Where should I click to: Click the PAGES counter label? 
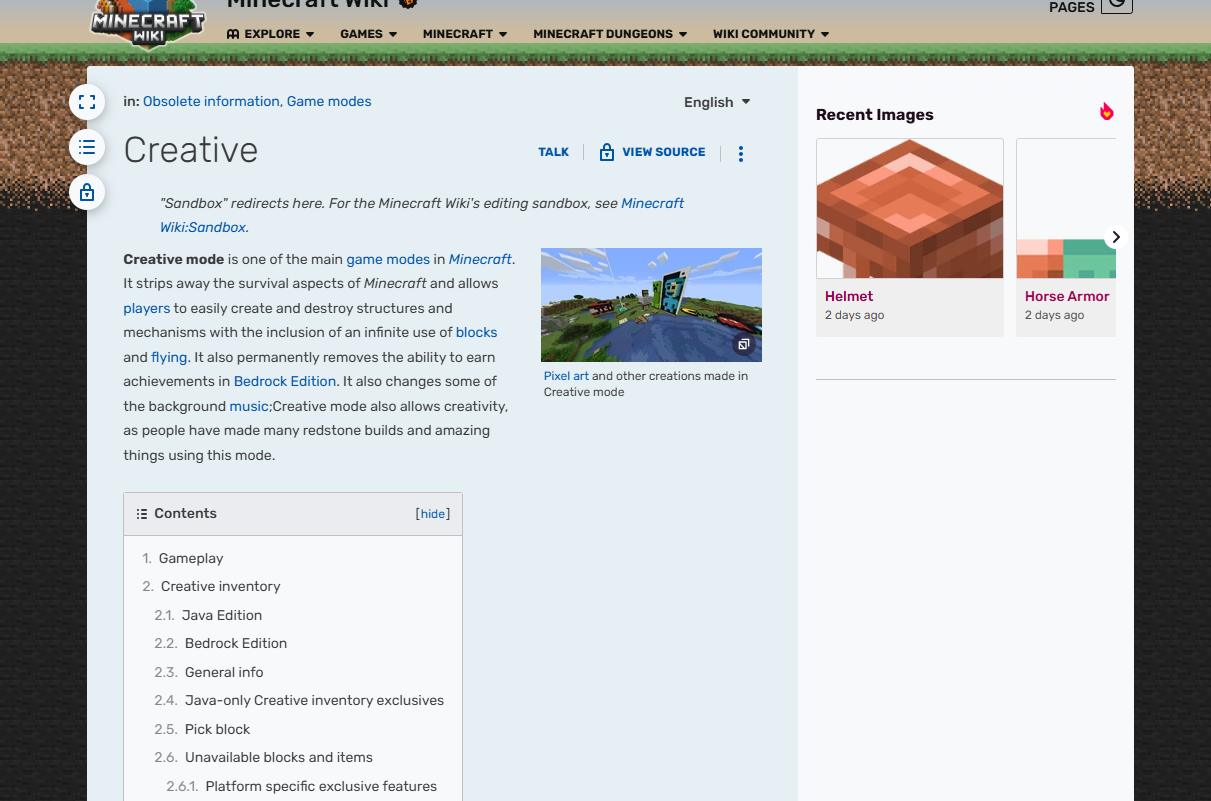(x=1072, y=7)
